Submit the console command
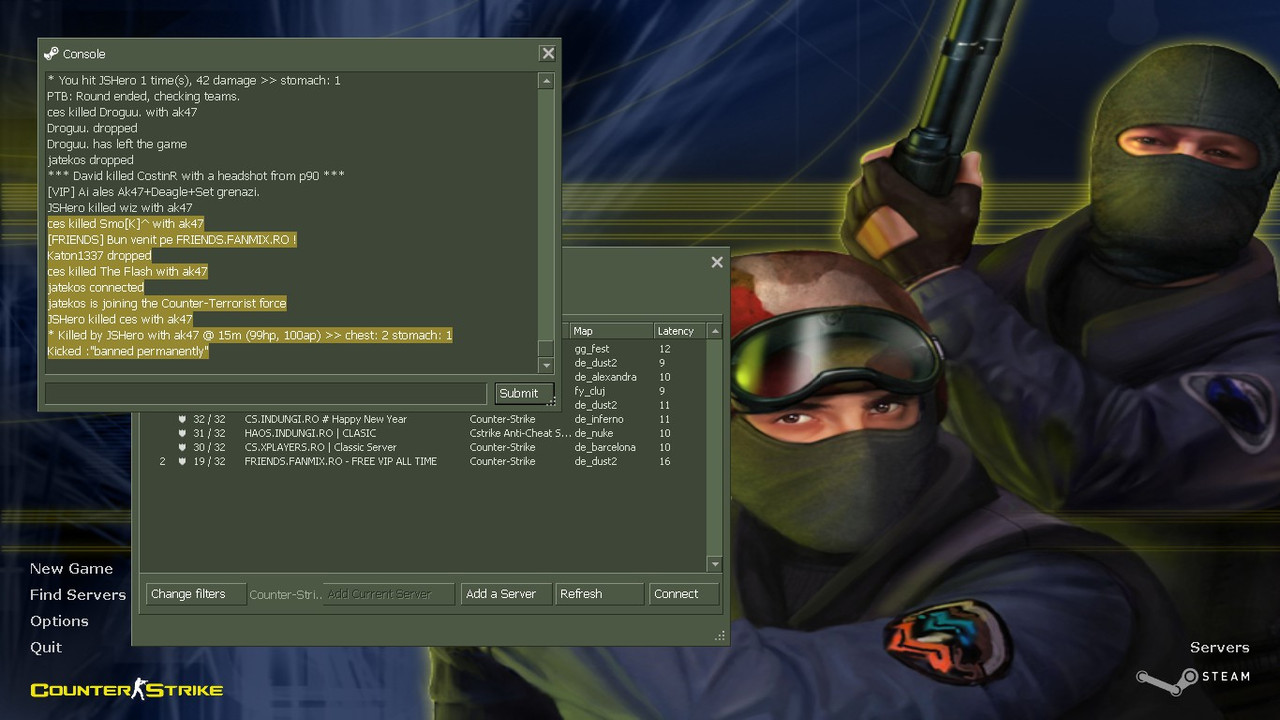Image resolution: width=1280 pixels, height=720 pixels. (524, 393)
